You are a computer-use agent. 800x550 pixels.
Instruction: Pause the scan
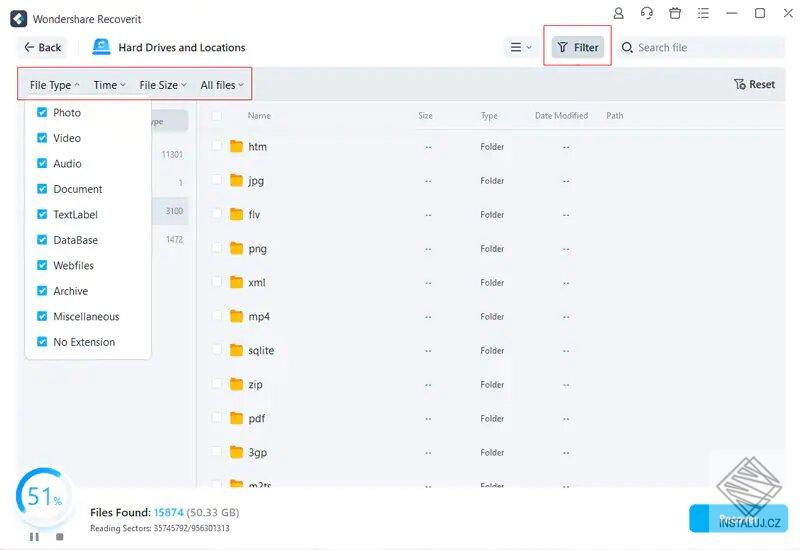coord(34,537)
